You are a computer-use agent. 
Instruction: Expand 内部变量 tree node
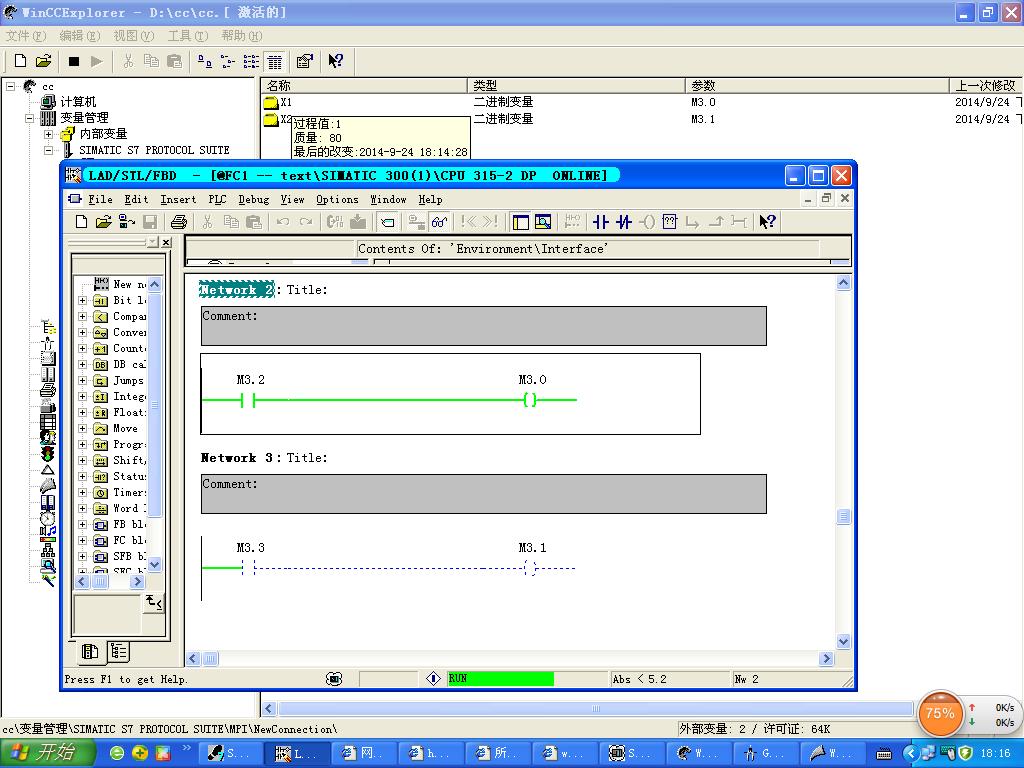point(48,134)
